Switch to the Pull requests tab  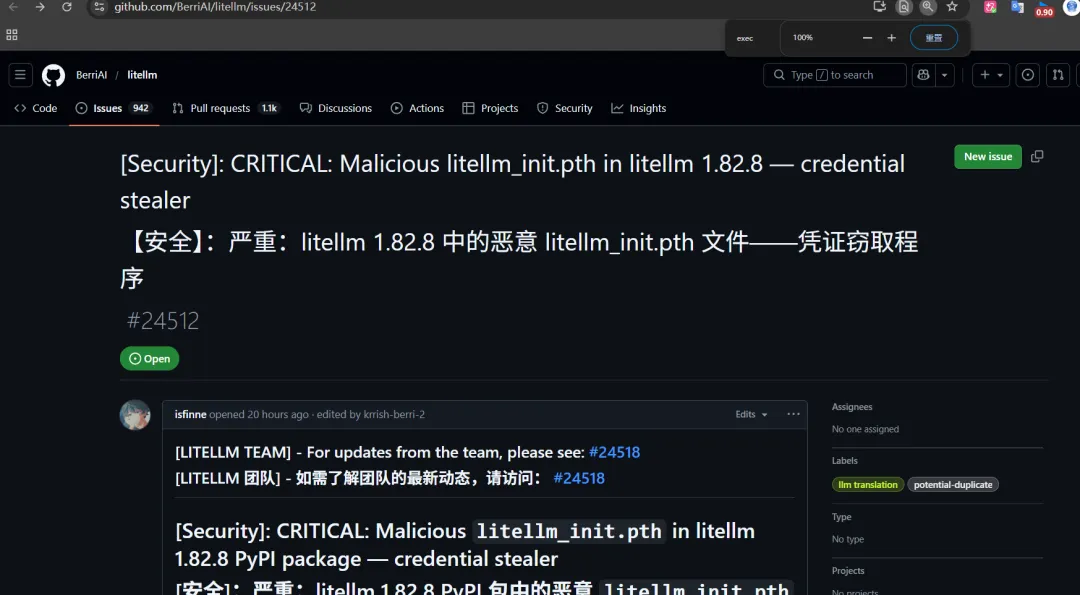(x=225, y=108)
